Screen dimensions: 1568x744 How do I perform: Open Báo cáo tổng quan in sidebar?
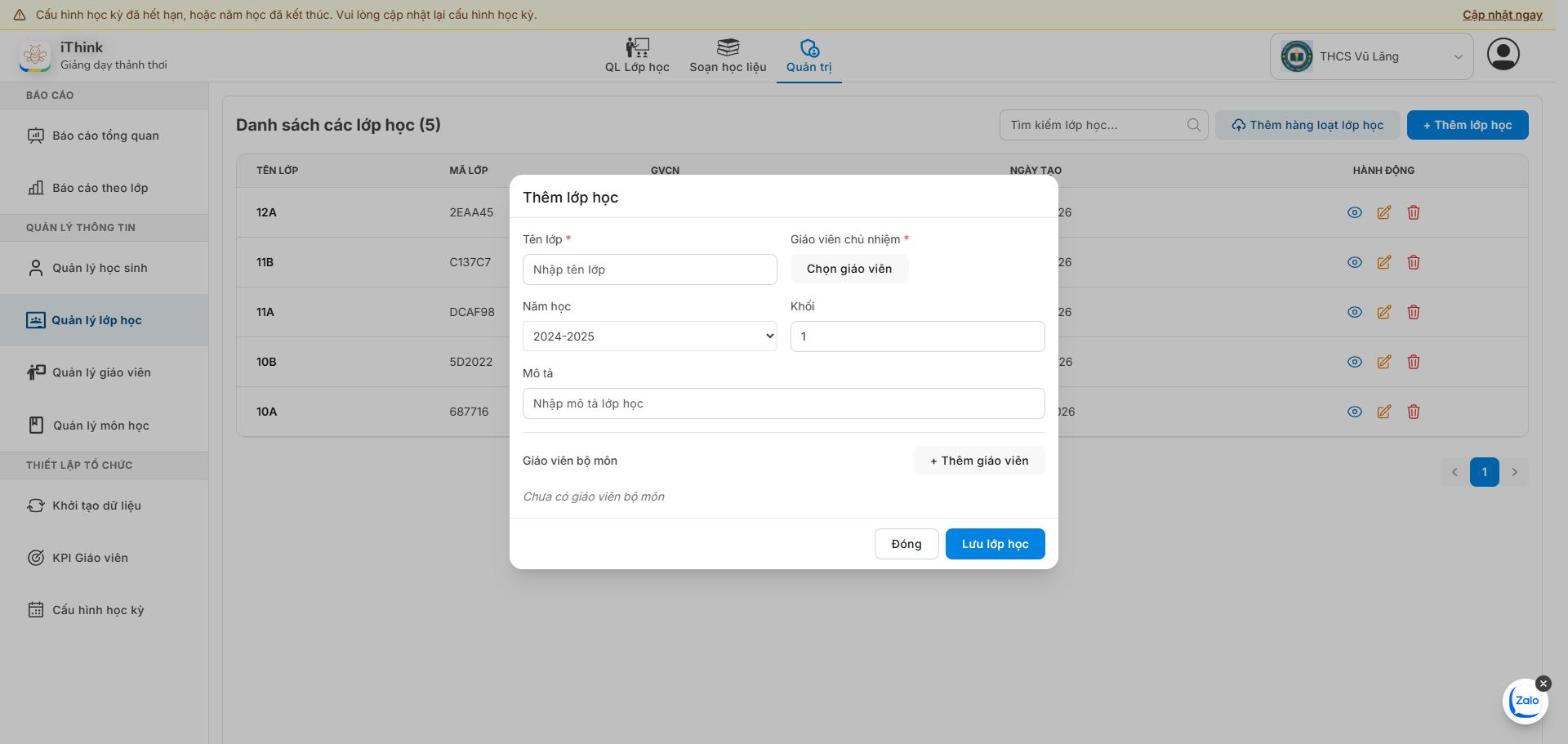tap(104, 136)
